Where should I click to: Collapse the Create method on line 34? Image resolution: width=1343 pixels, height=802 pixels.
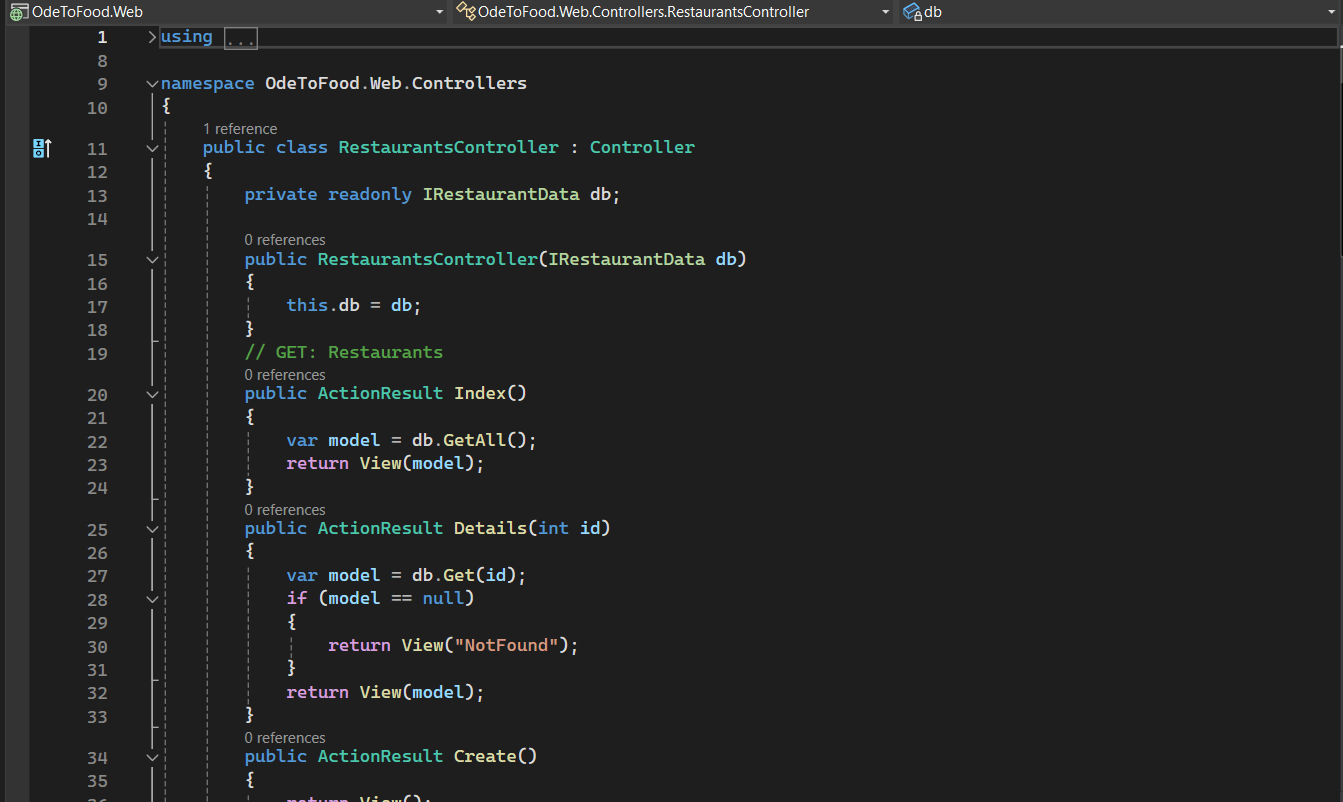click(152, 757)
